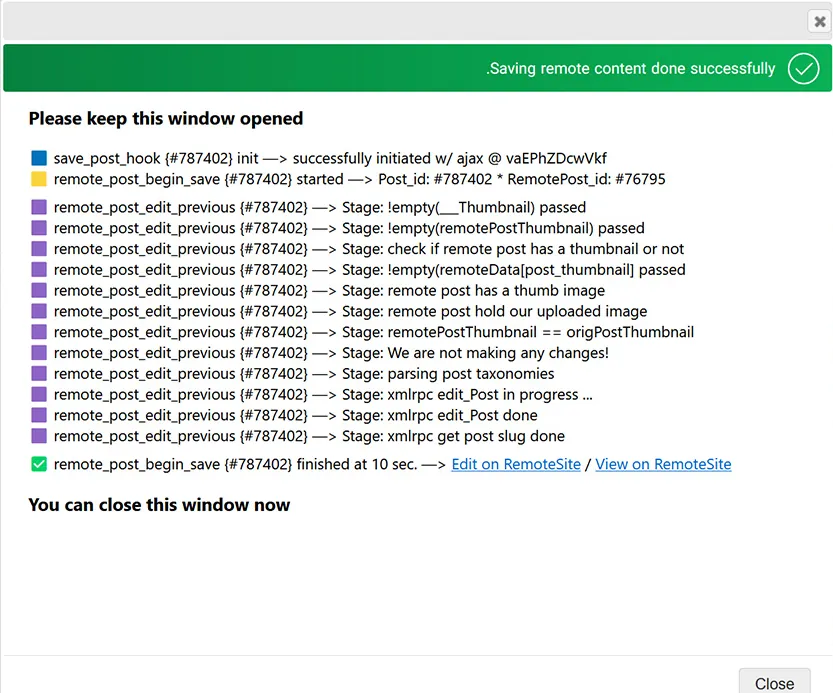The image size is (833, 693).
Task: Click the 'Please keep this window opened' heading
Action: click(166, 119)
